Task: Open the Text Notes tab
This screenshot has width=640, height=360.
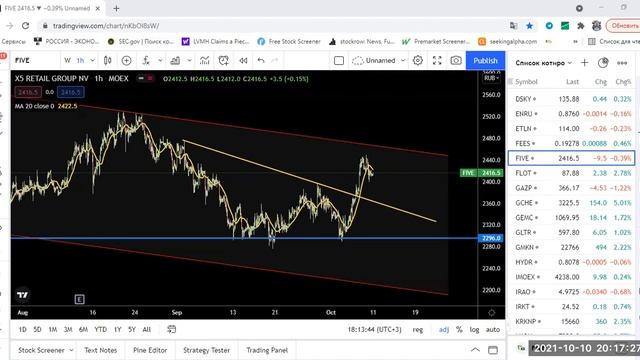Action: [100, 350]
